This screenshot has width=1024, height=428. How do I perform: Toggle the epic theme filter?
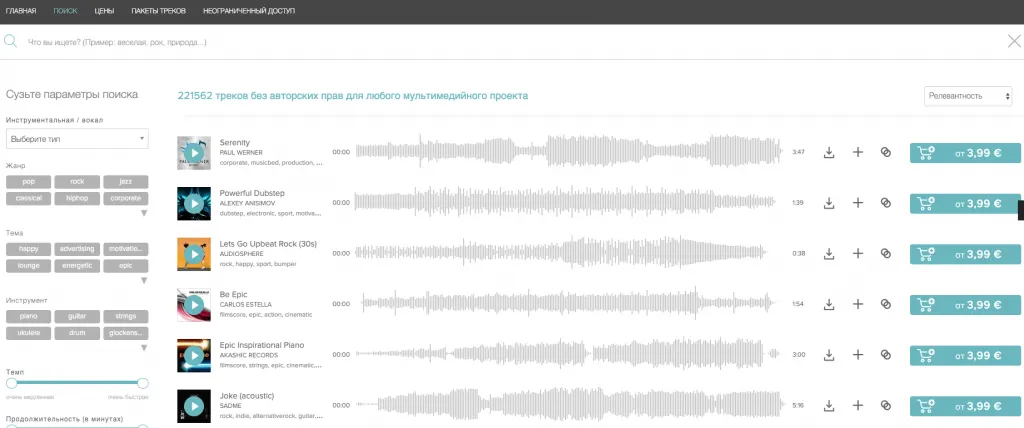[x=126, y=266]
